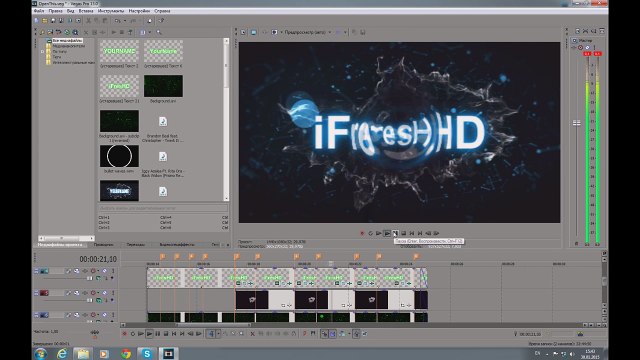640x360 pixels.
Task: Click the Cut scissors icon in main toolbar
Action: 88,20
